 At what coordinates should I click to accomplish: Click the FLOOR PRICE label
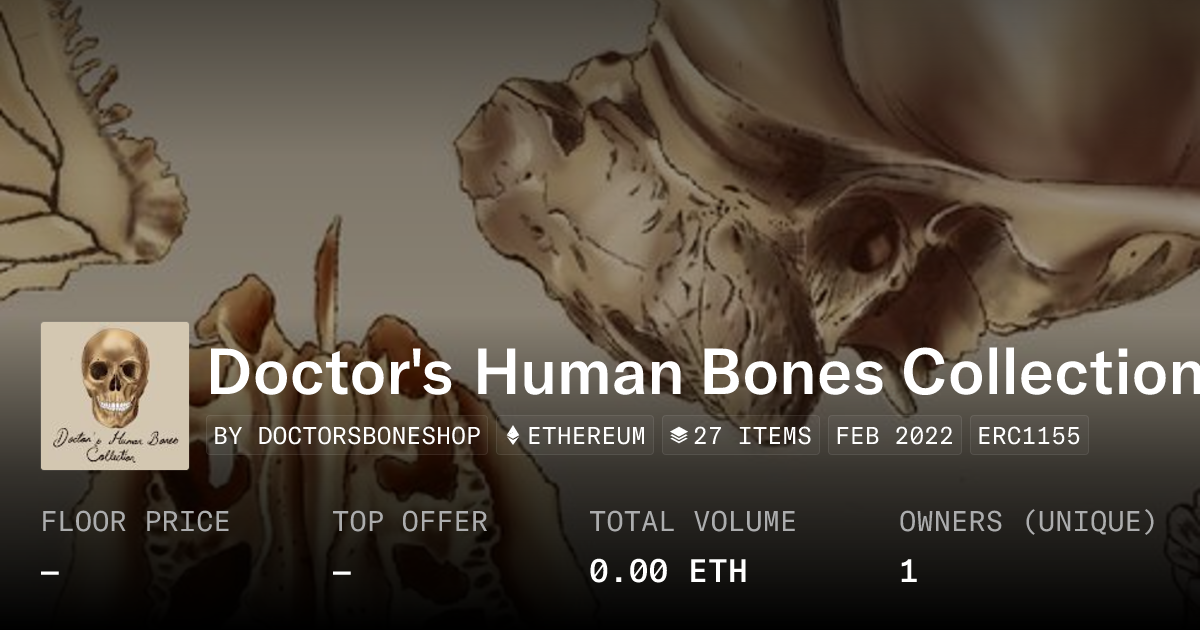pyautogui.click(x=135, y=522)
